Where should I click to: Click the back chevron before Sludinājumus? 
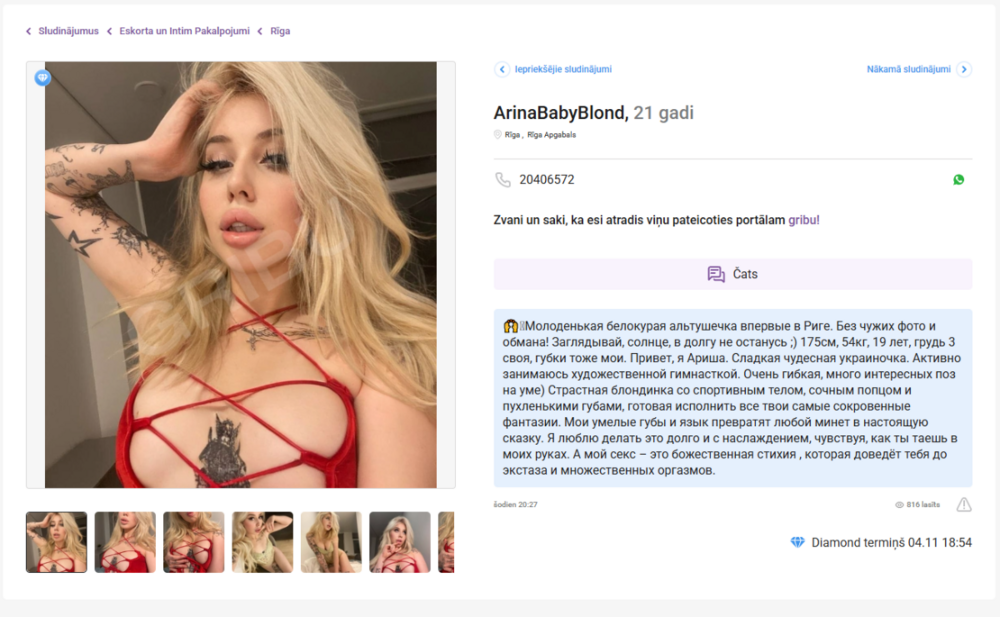pyautogui.click(x=28, y=31)
